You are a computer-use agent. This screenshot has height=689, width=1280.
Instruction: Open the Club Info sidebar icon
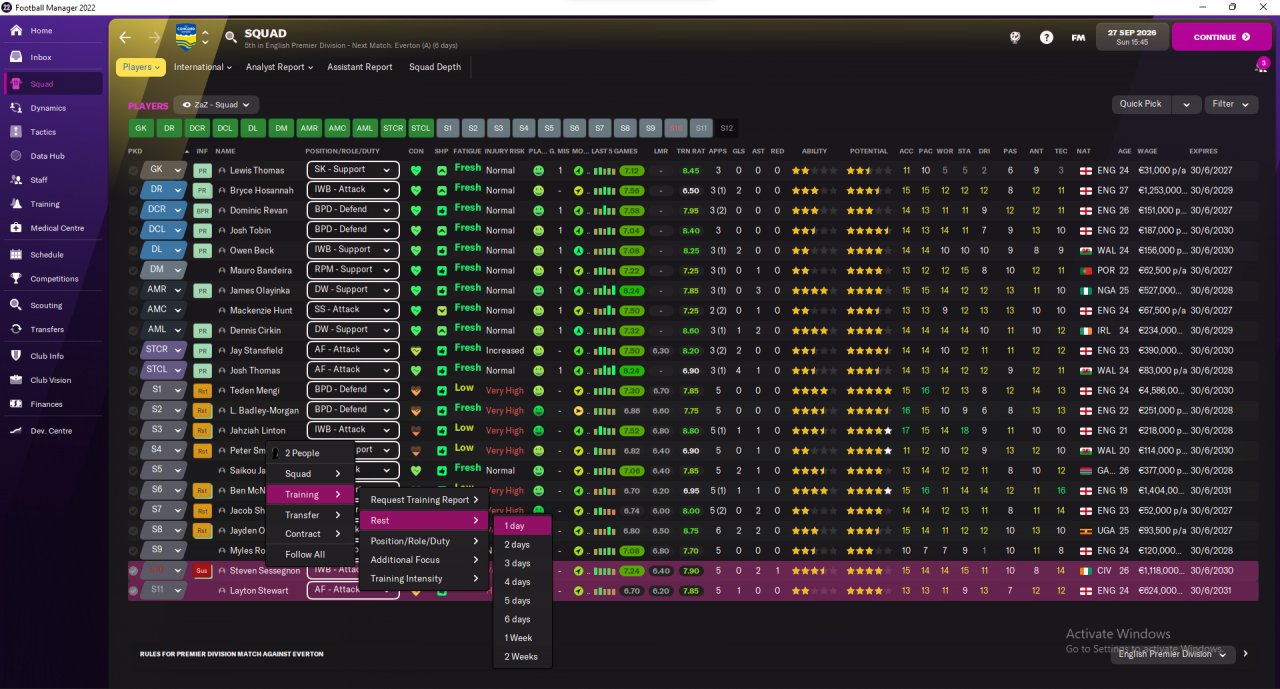point(17,356)
